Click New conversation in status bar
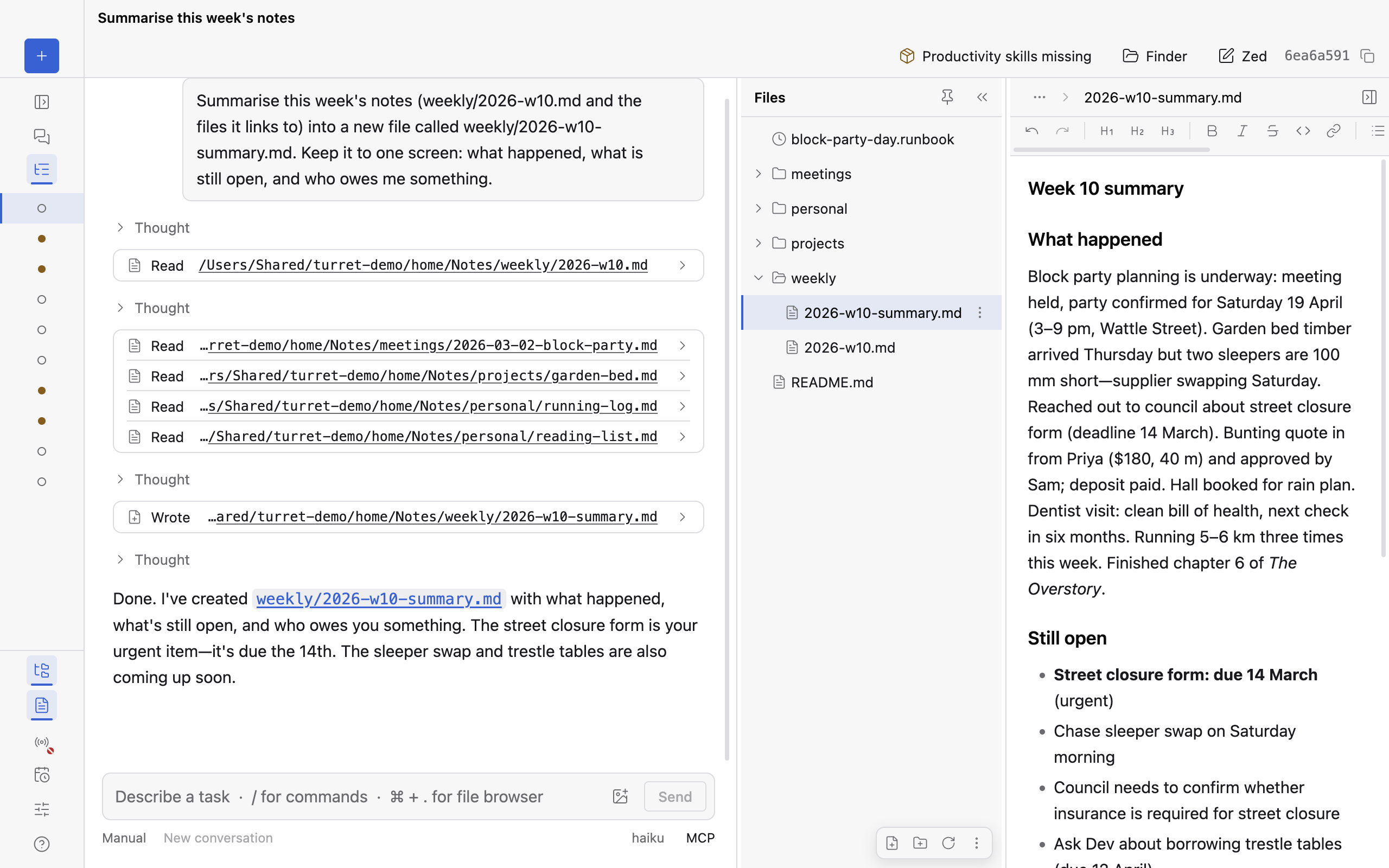 pos(218,838)
